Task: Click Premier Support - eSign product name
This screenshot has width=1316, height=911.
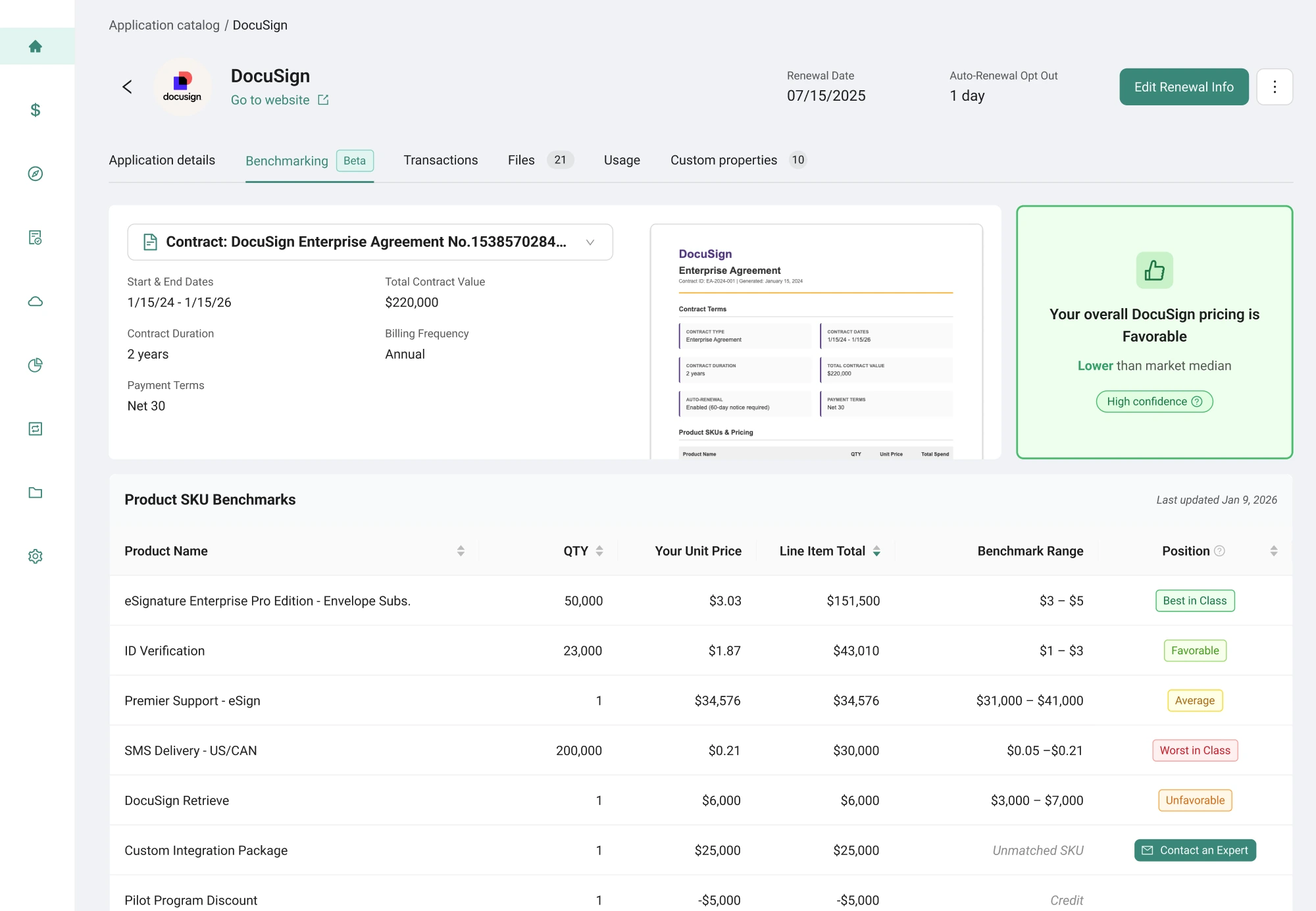Action: 192,701
